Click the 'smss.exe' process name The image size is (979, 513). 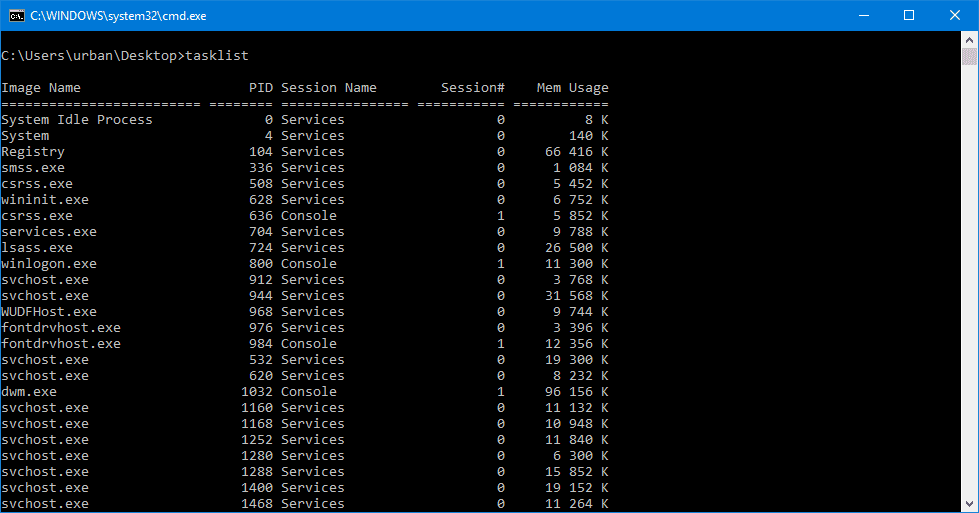pos(33,168)
